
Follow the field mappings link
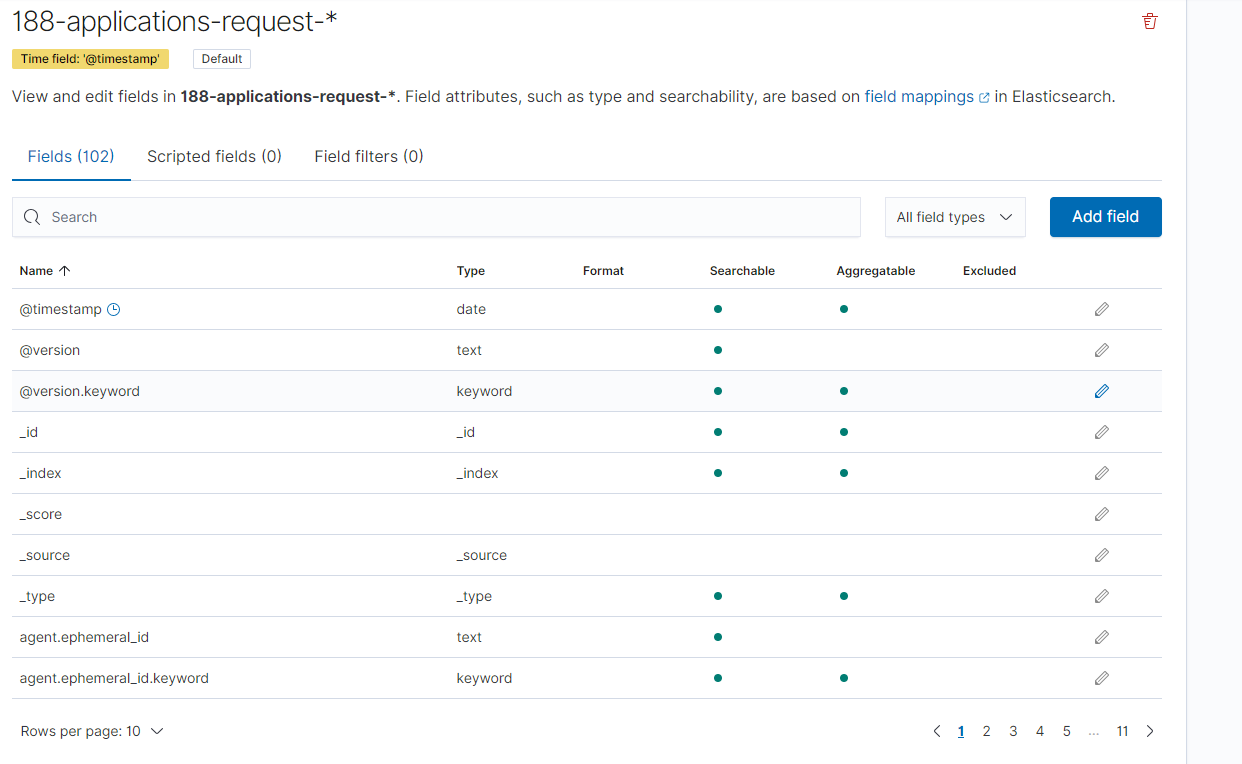(919, 97)
